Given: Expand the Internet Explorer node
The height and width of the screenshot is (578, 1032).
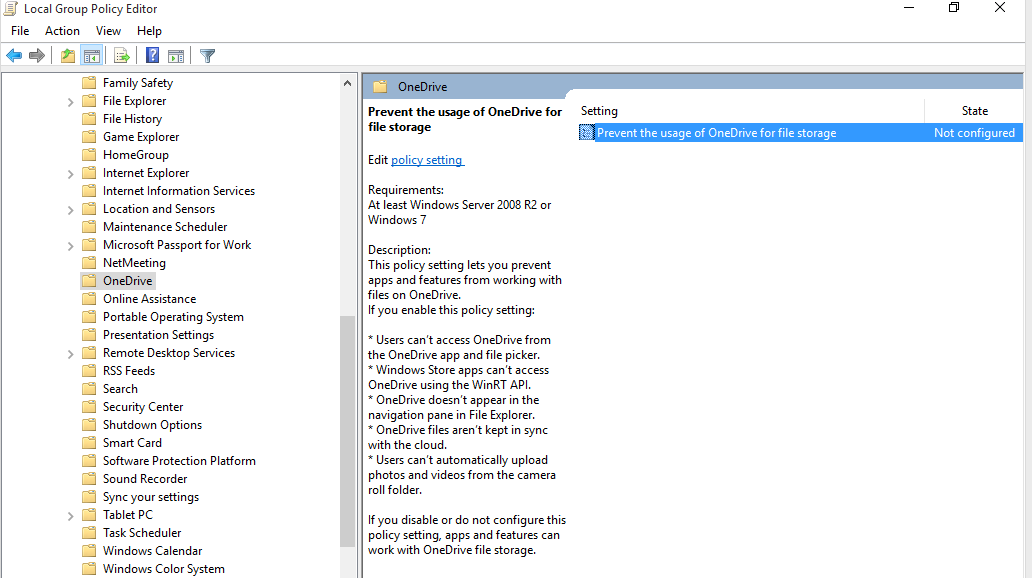Looking at the screenshot, I should pos(70,174).
